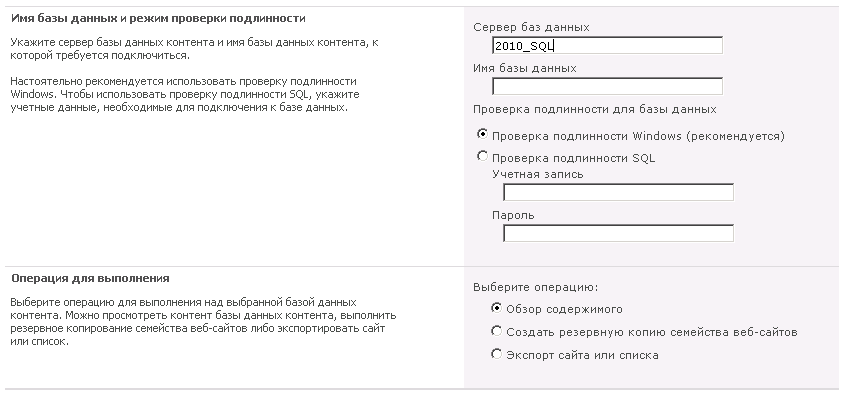
Task: Click the Учетная запись input field
Action: (618, 192)
